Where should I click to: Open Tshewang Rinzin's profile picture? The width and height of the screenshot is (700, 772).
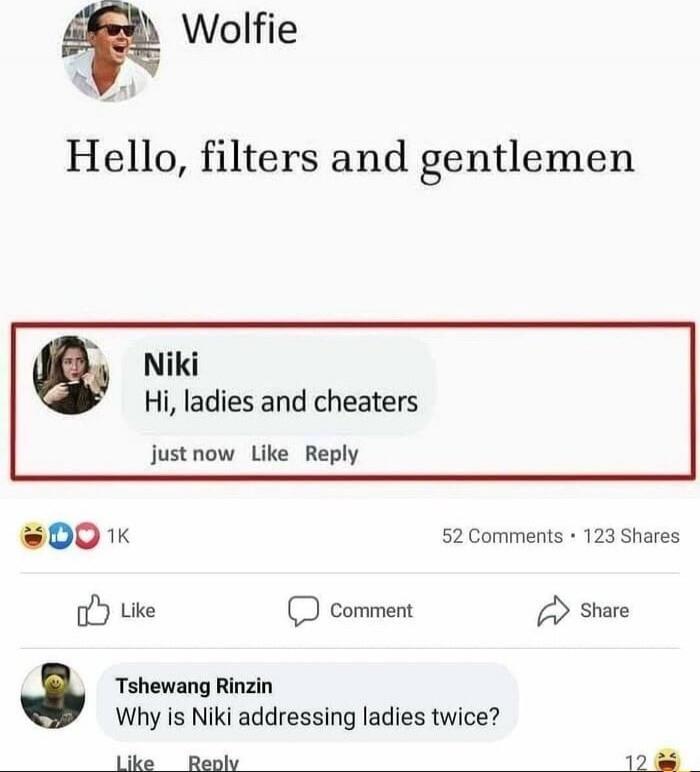(x=53, y=696)
